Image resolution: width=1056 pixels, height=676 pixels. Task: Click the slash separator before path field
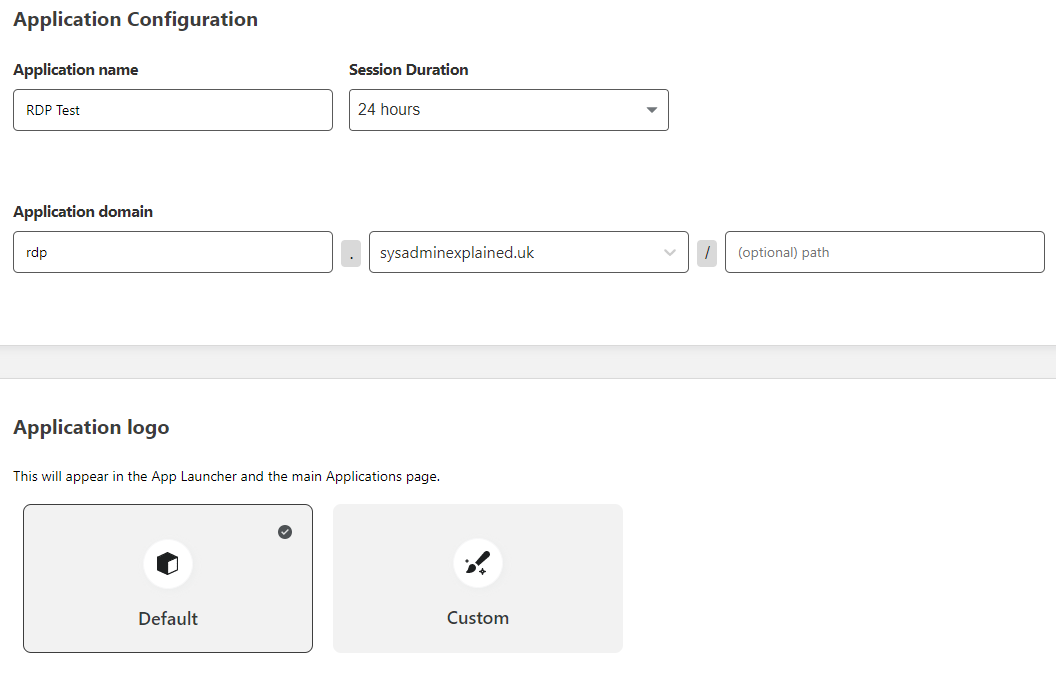[x=707, y=253]
